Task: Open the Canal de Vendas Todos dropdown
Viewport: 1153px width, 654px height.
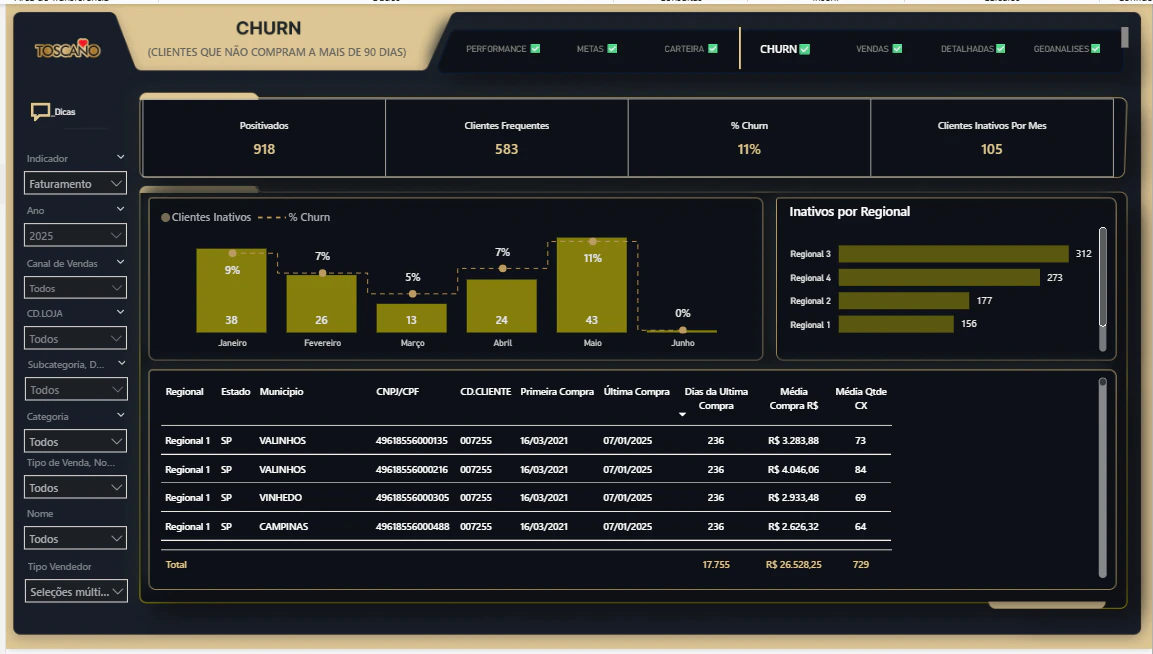Action: point(75,288)
